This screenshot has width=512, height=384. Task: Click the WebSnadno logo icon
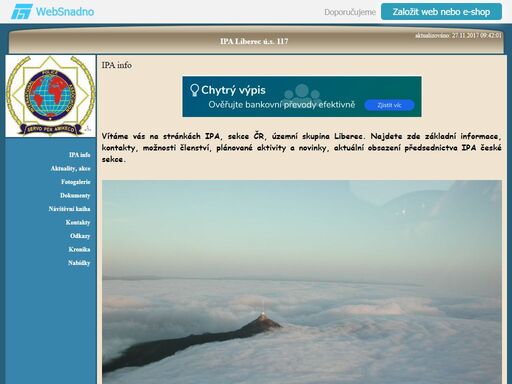pos(21,12)
